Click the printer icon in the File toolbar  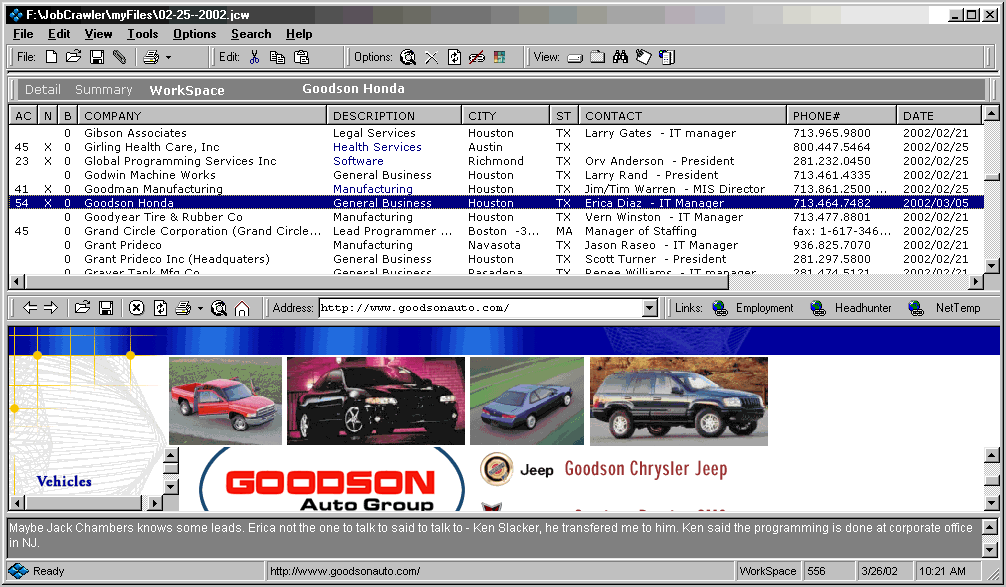[x=151, y=57]
